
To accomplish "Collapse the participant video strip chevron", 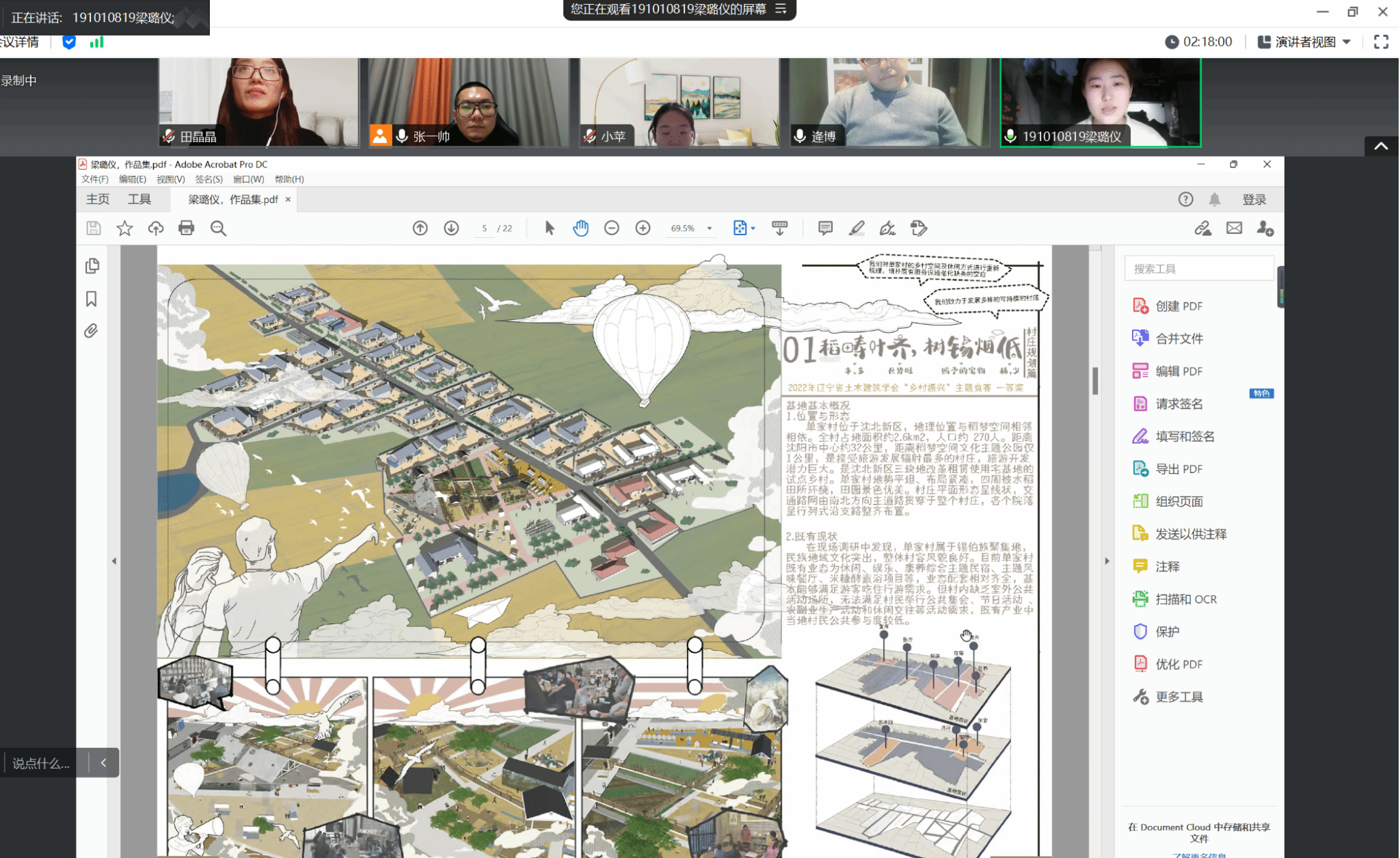I will (x=1381, y=146).
